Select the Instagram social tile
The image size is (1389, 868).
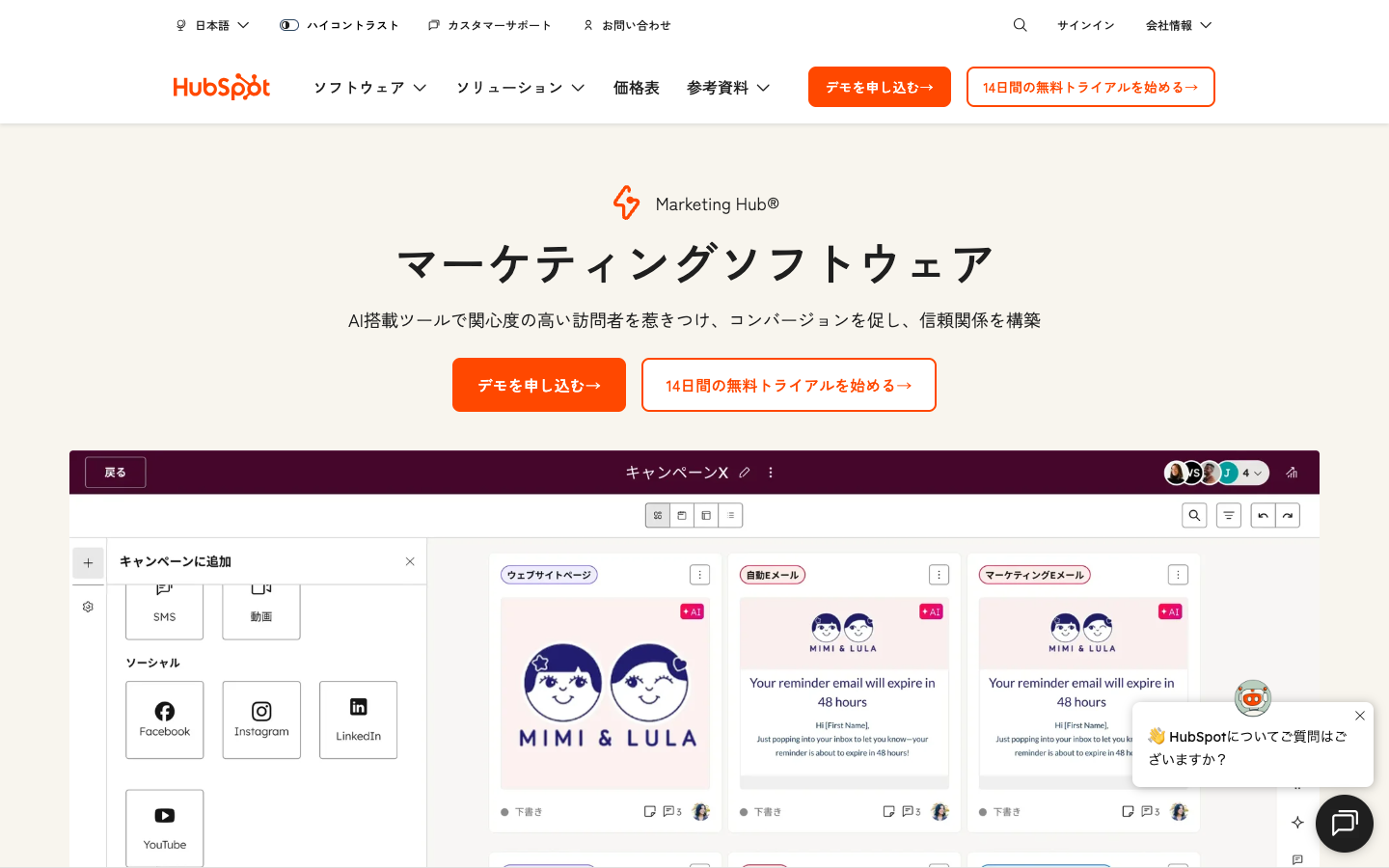[261, 719]
